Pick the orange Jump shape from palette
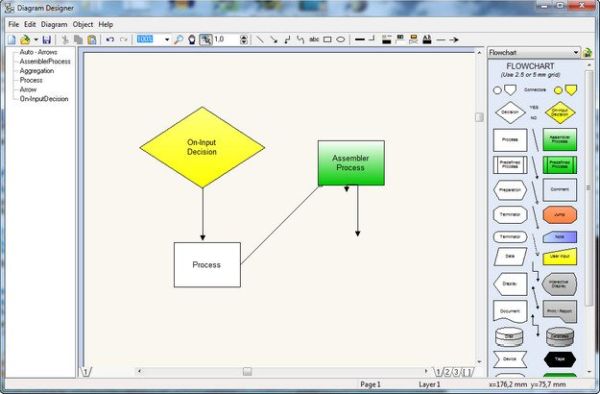The height and width of the screenshot is (394, 600). coord(559,215)
